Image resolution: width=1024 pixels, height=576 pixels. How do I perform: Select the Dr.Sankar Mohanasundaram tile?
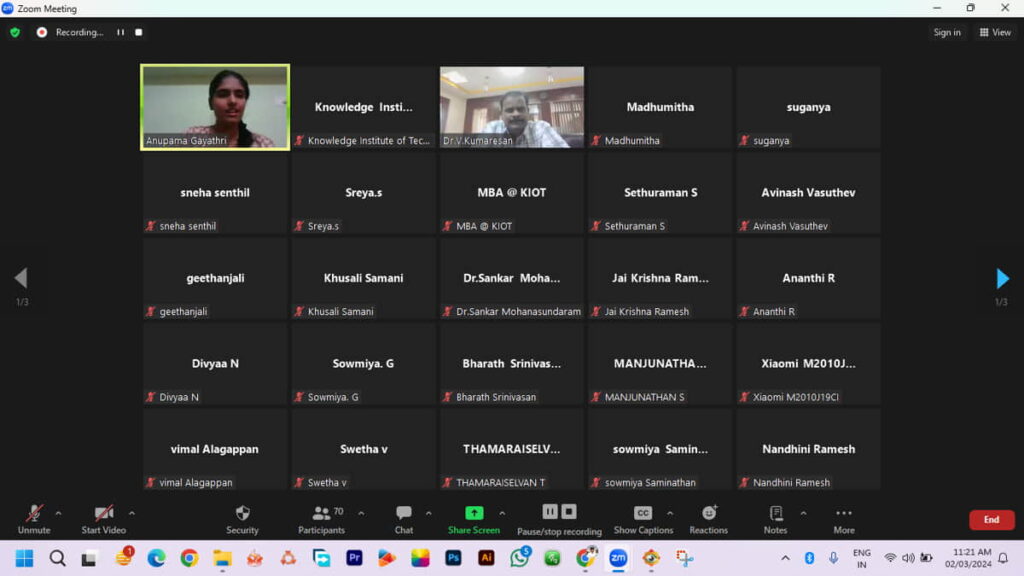click(x=512, y=278)
